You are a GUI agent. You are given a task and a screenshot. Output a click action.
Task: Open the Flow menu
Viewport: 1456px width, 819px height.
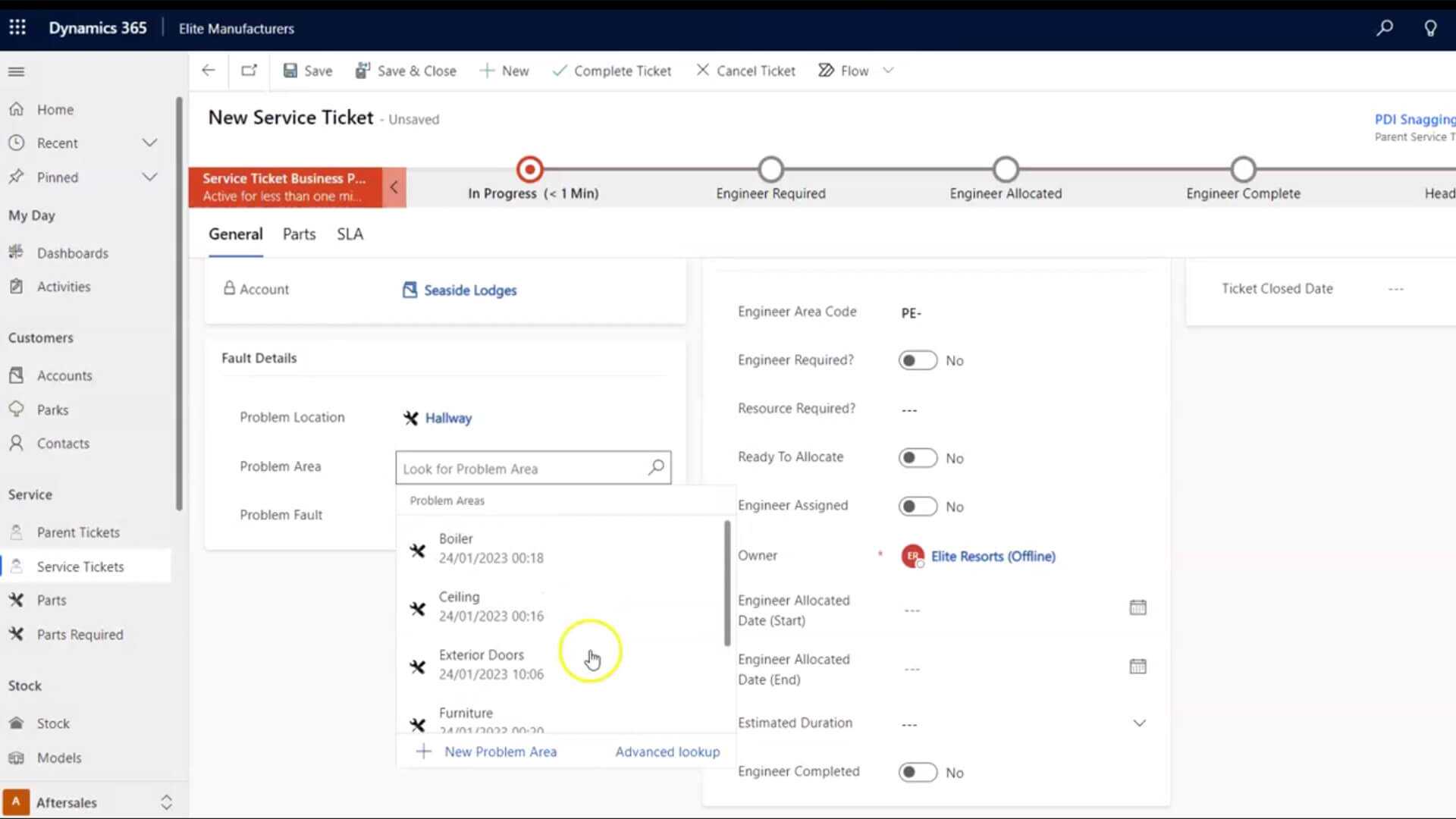coord(843,71)
